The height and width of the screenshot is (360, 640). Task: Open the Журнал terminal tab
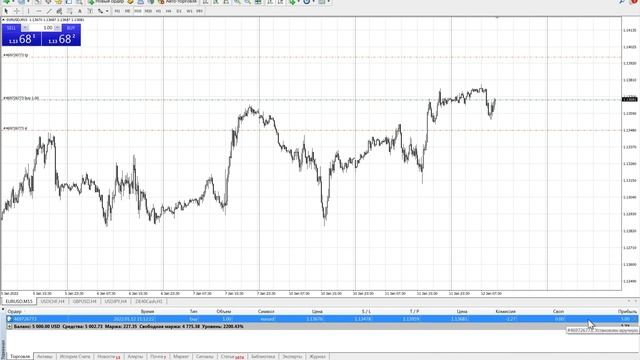coord(317,356)
